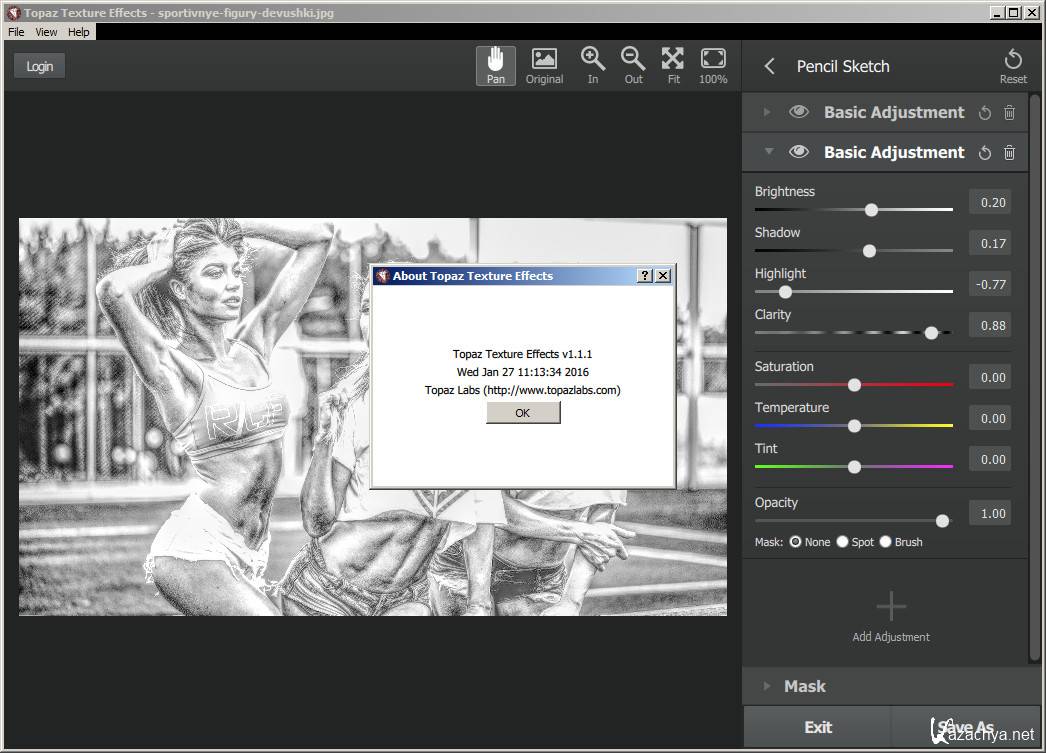Viewport: 1046px width, 753px height.
Task: Select the Pan hand tool
Action: coord(495,65)
